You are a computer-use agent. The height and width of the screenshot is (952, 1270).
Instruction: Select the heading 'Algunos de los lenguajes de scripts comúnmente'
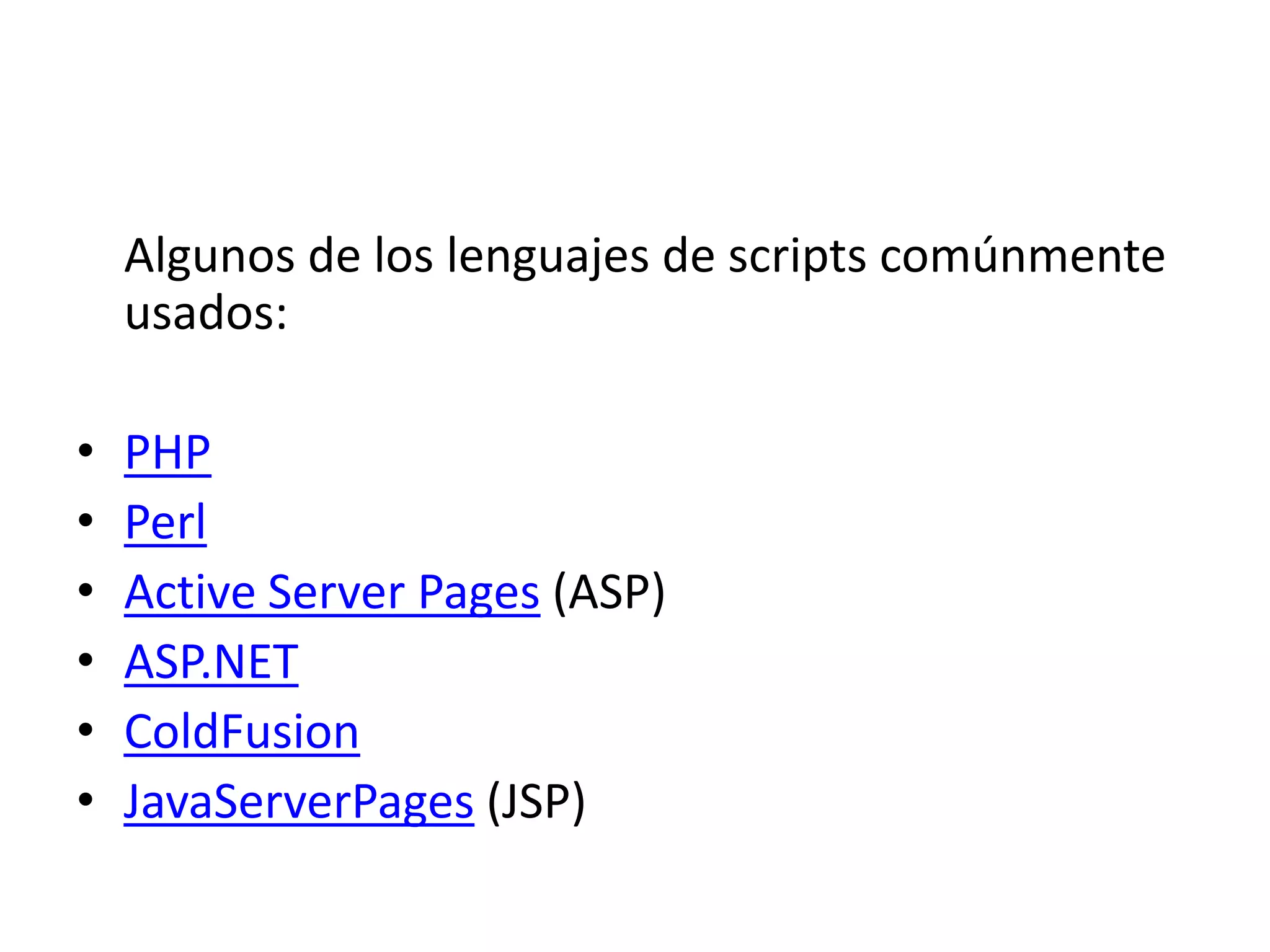(645, 256)
